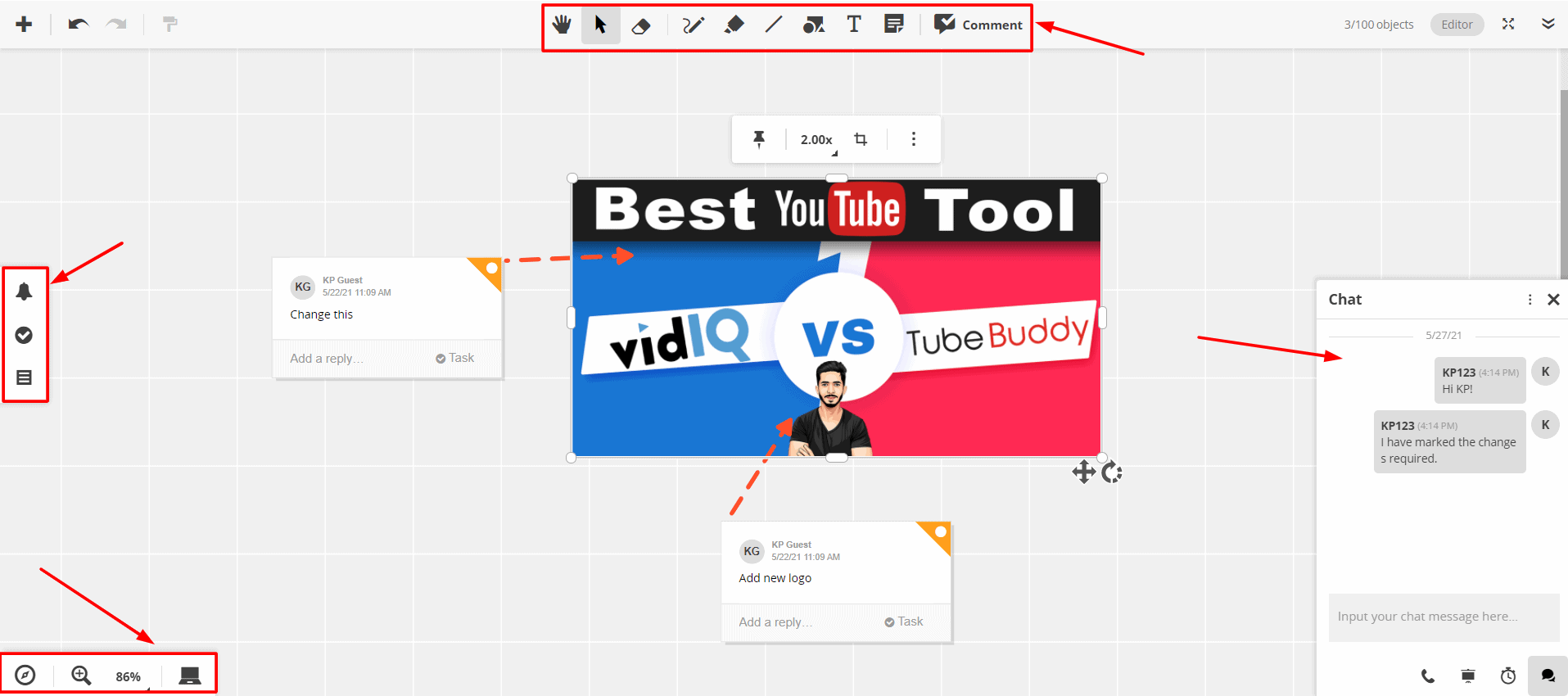Select the Eraser tool
The width and height of the screenshot is (1568, 696).
pyautogui.click(x=641, y=25)
